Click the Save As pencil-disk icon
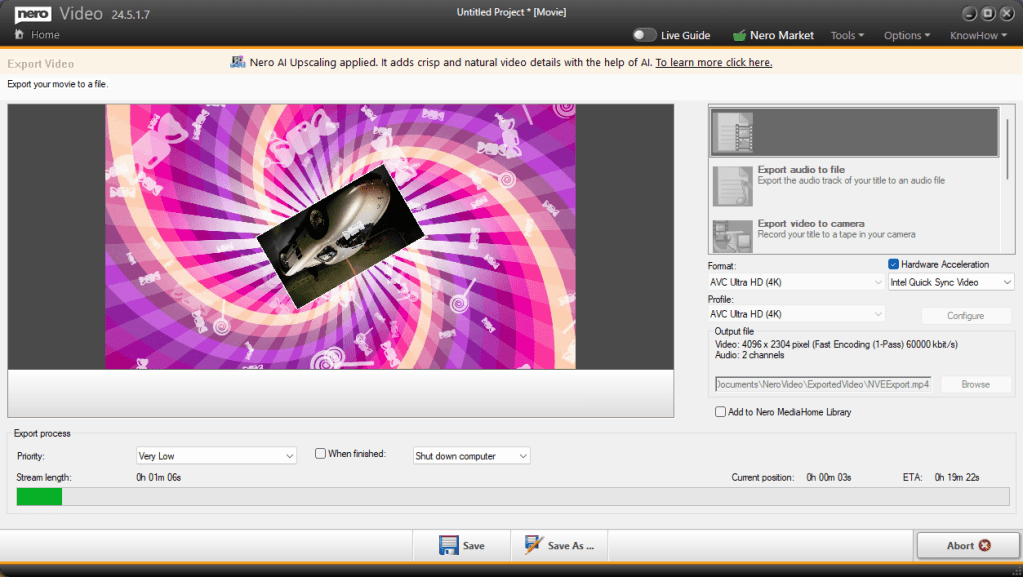1023x577 pixels. coord(534,545)
